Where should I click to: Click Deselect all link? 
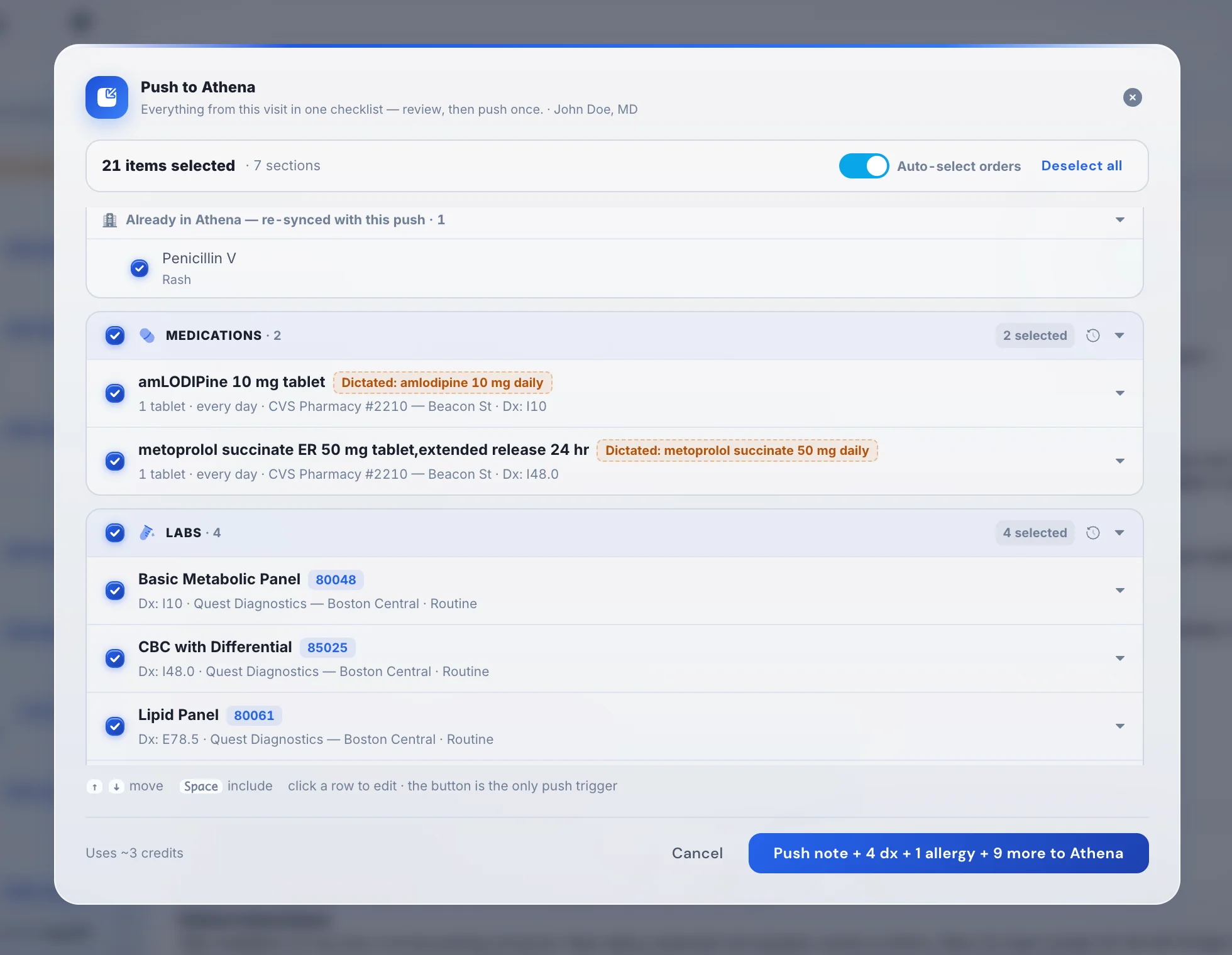[x=1081, y=166]
